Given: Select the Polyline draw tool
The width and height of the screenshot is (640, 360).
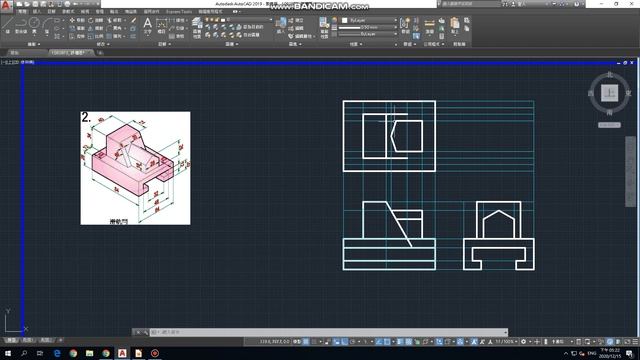Looking at the screenshot, I should [21, 25].
